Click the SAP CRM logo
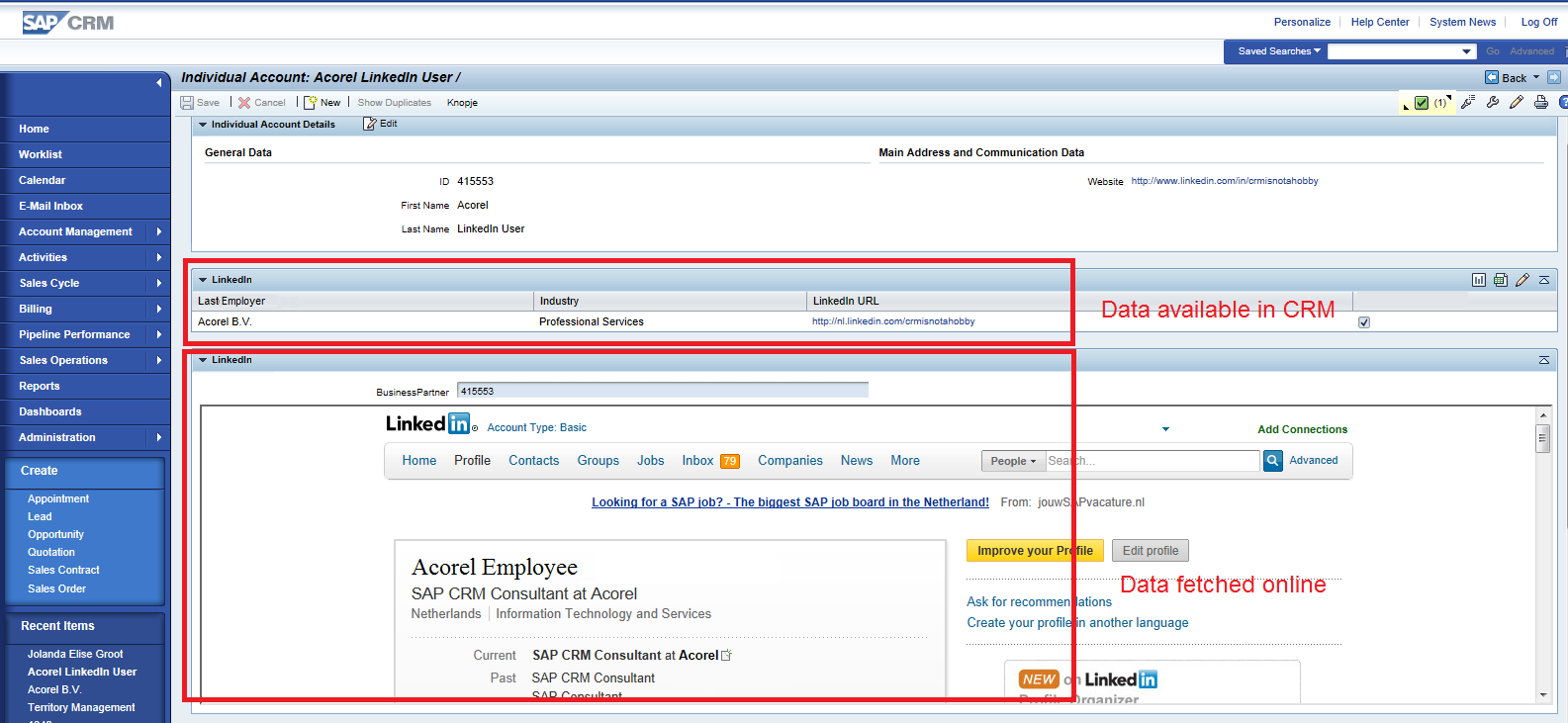 tap(68, 22)
